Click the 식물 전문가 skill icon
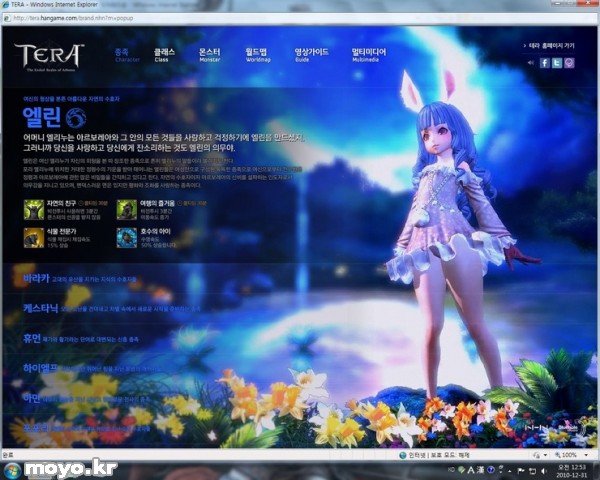The height and width of the screenshot is (480, 600). coord(34,238)
